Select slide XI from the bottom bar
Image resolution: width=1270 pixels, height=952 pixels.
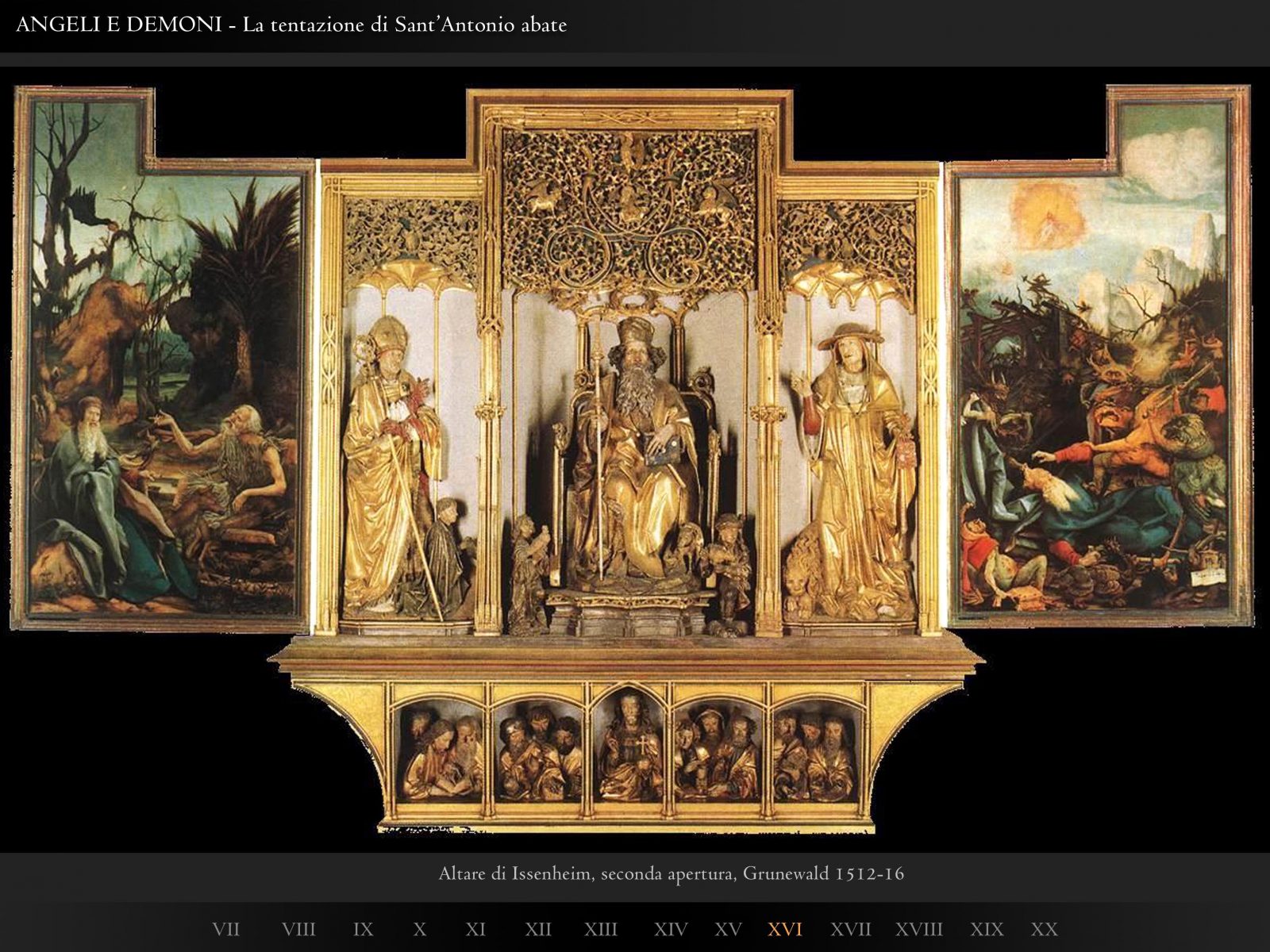click(x=475, y=929)
